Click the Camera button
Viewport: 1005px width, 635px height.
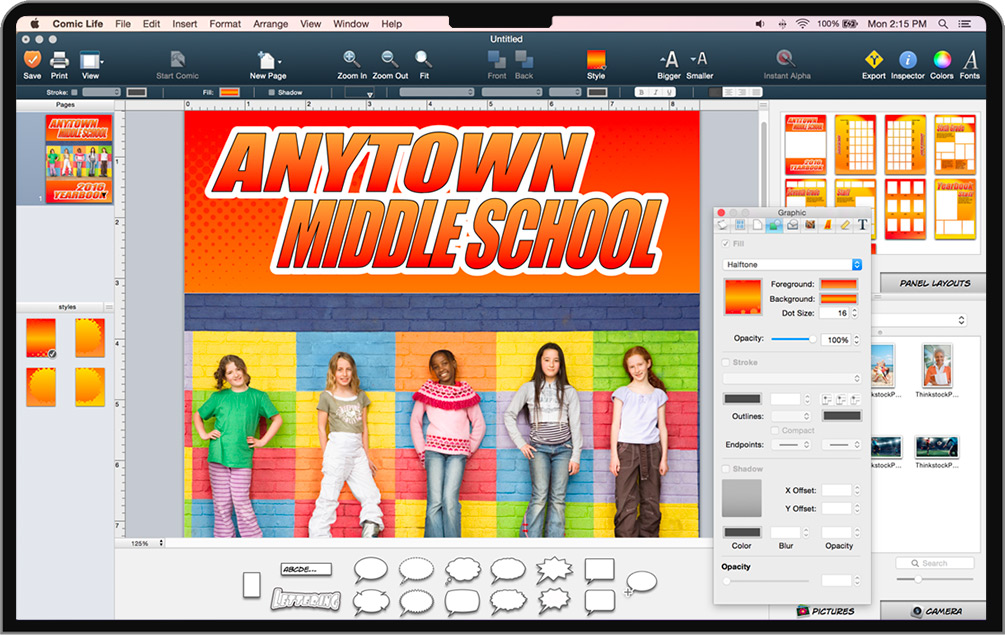(x=935, y=611)
